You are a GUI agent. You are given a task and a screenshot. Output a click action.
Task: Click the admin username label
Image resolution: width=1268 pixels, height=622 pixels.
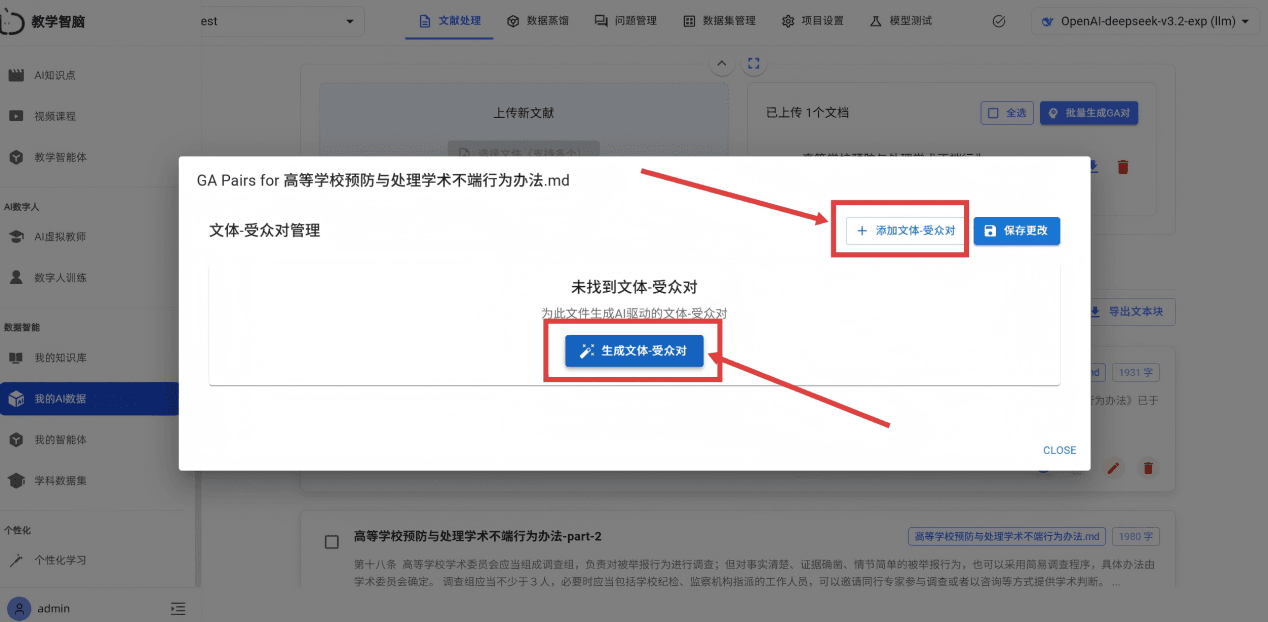coord(54,608)
